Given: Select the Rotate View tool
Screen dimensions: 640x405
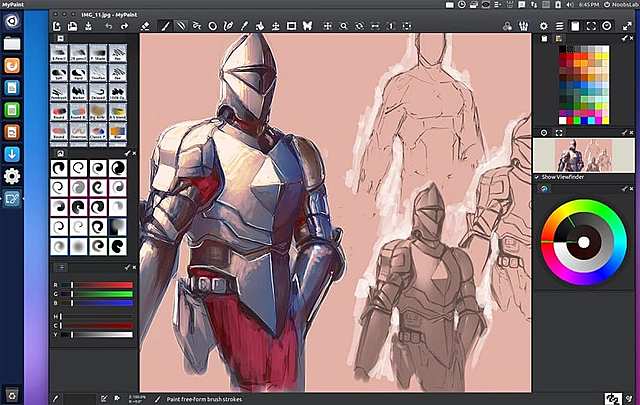Looking at the screenshot, I should click(359, 26).
